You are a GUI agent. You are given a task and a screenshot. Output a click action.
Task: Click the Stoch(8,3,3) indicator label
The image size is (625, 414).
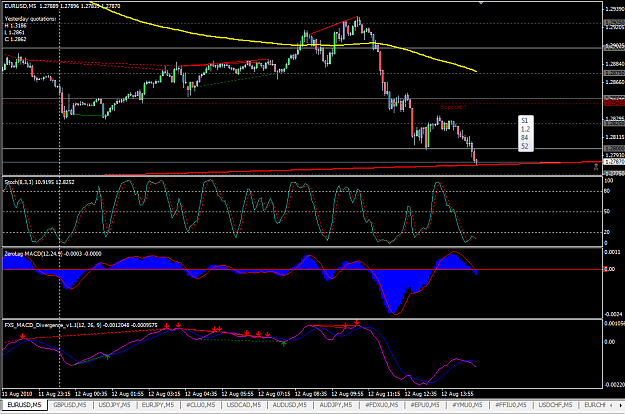pos(39,182)
